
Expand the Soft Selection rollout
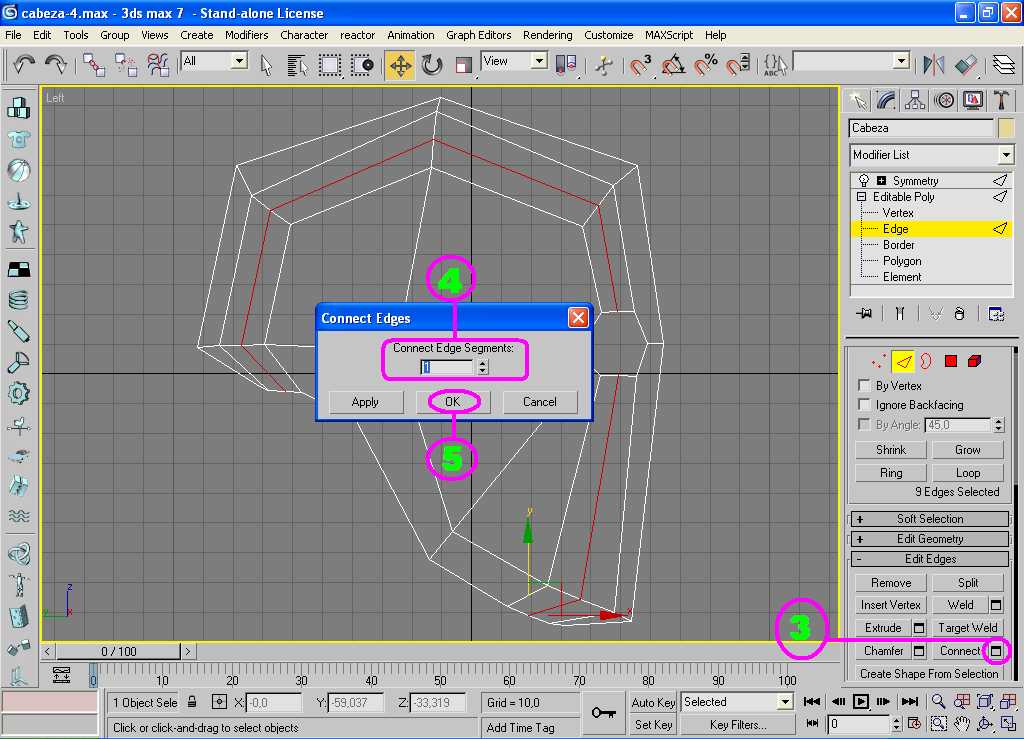pos(930,519)
